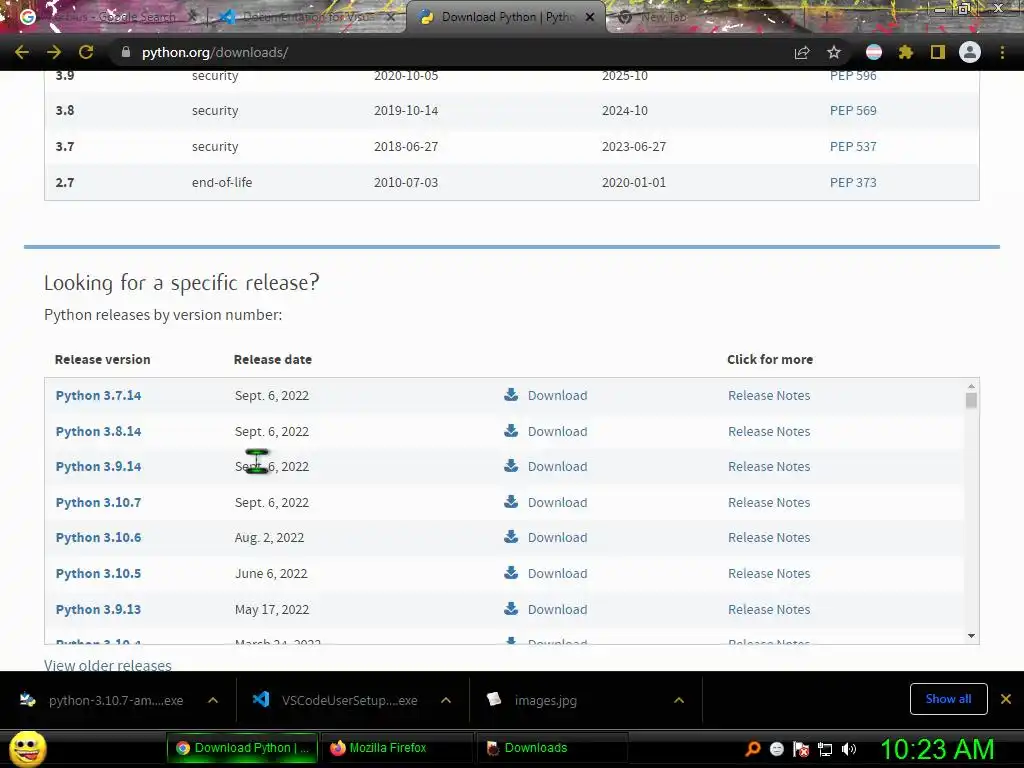Screen dimensions: 1024x768
Task: Open Release Notes for Python 3.10.6
Action: click(x=769, y=537)
